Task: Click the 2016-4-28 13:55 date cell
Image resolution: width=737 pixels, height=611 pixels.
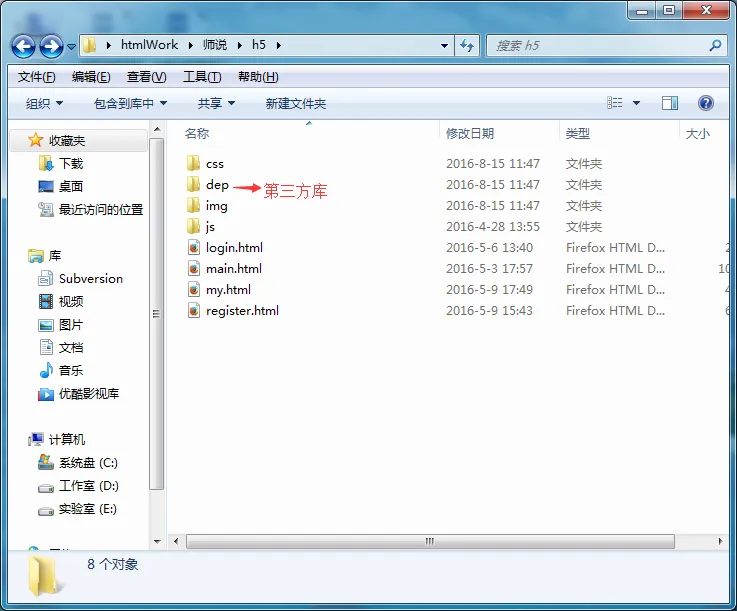Action: 493,227
